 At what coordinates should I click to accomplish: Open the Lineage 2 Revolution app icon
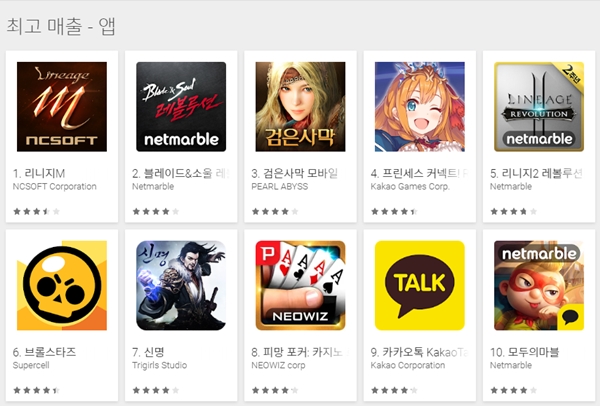tap(539, 107)
